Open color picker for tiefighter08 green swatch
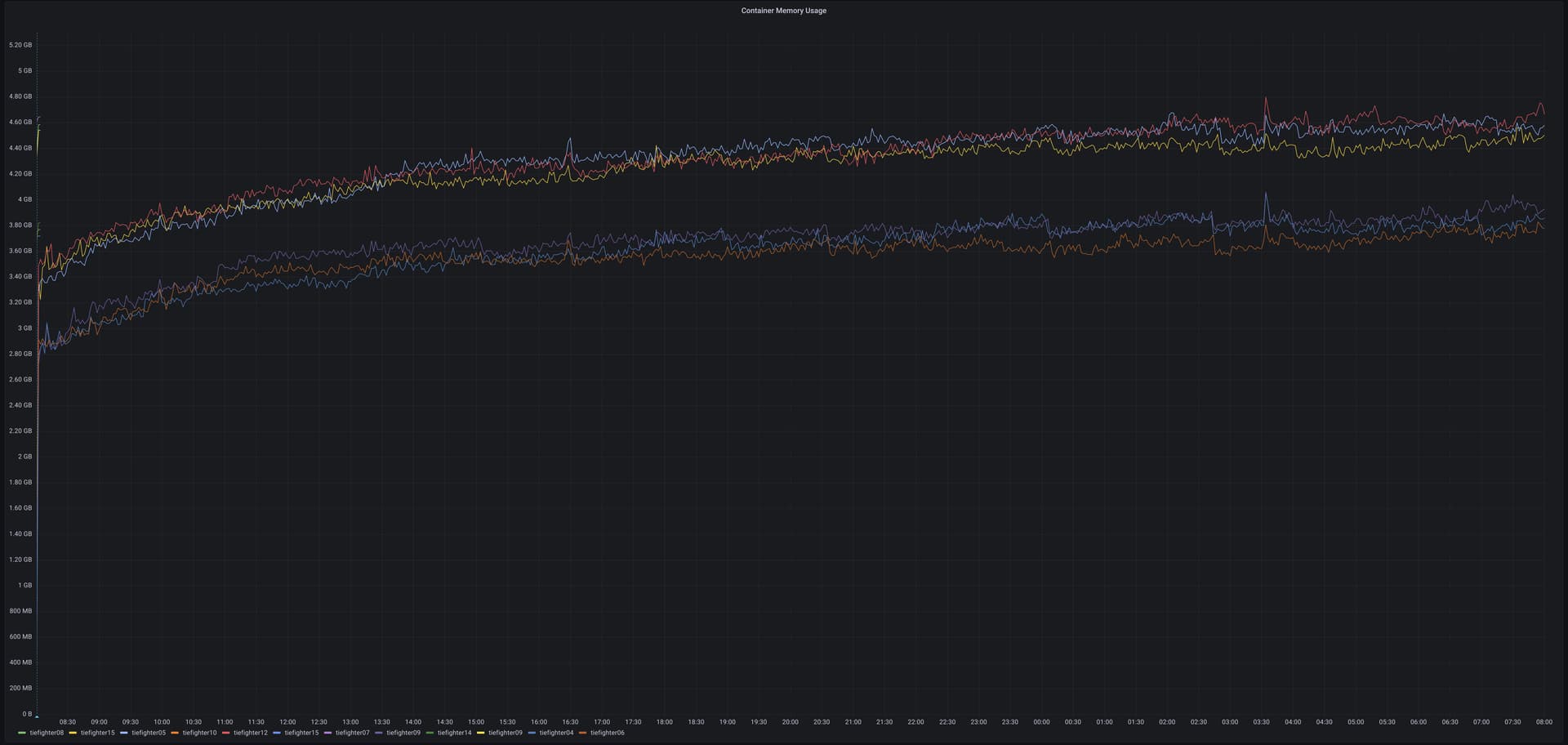Image resolution: width=1568 pixels, height=745 pixels. tap(22, 733)
